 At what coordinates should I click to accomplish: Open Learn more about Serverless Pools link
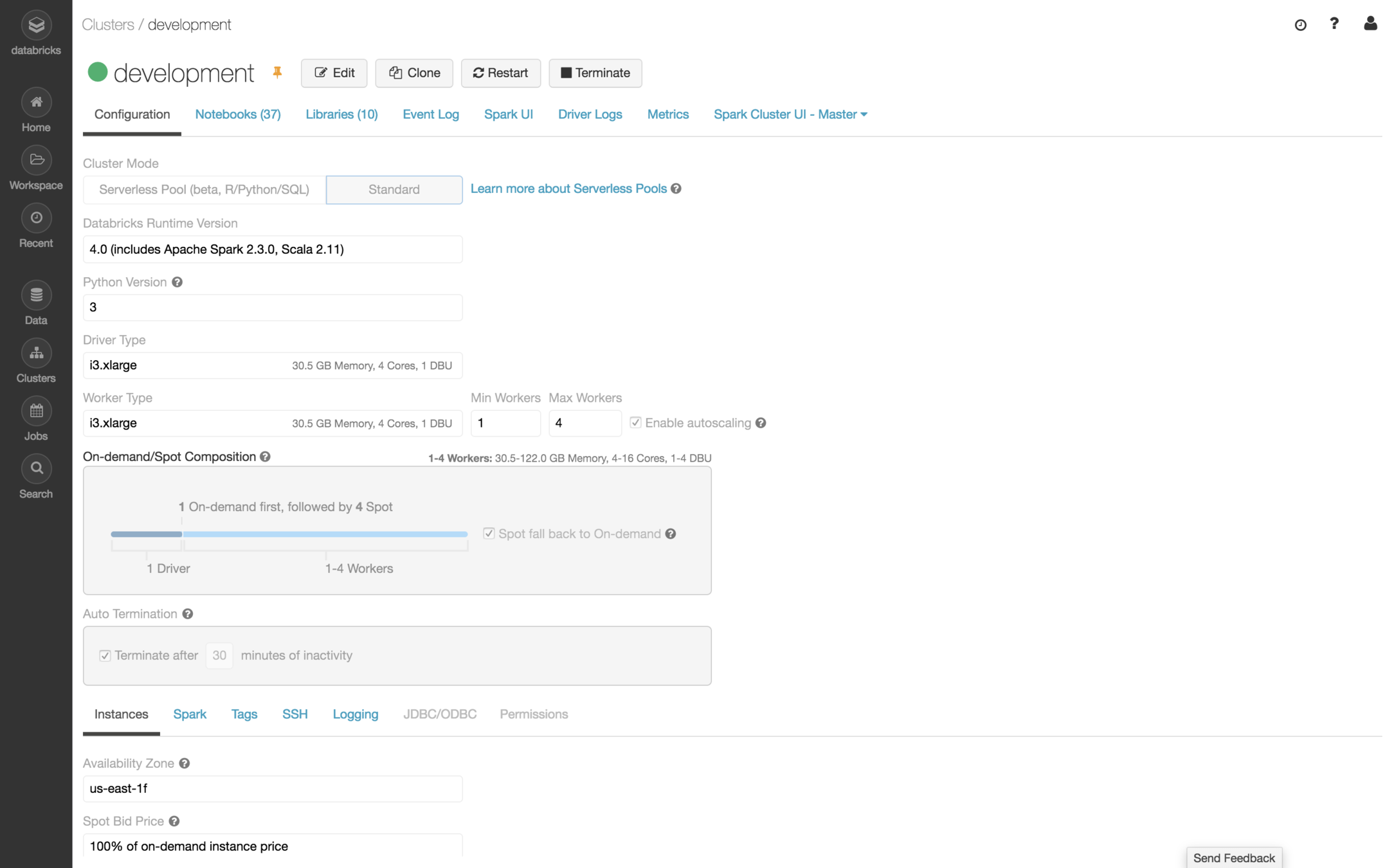(x=568, y=188)
